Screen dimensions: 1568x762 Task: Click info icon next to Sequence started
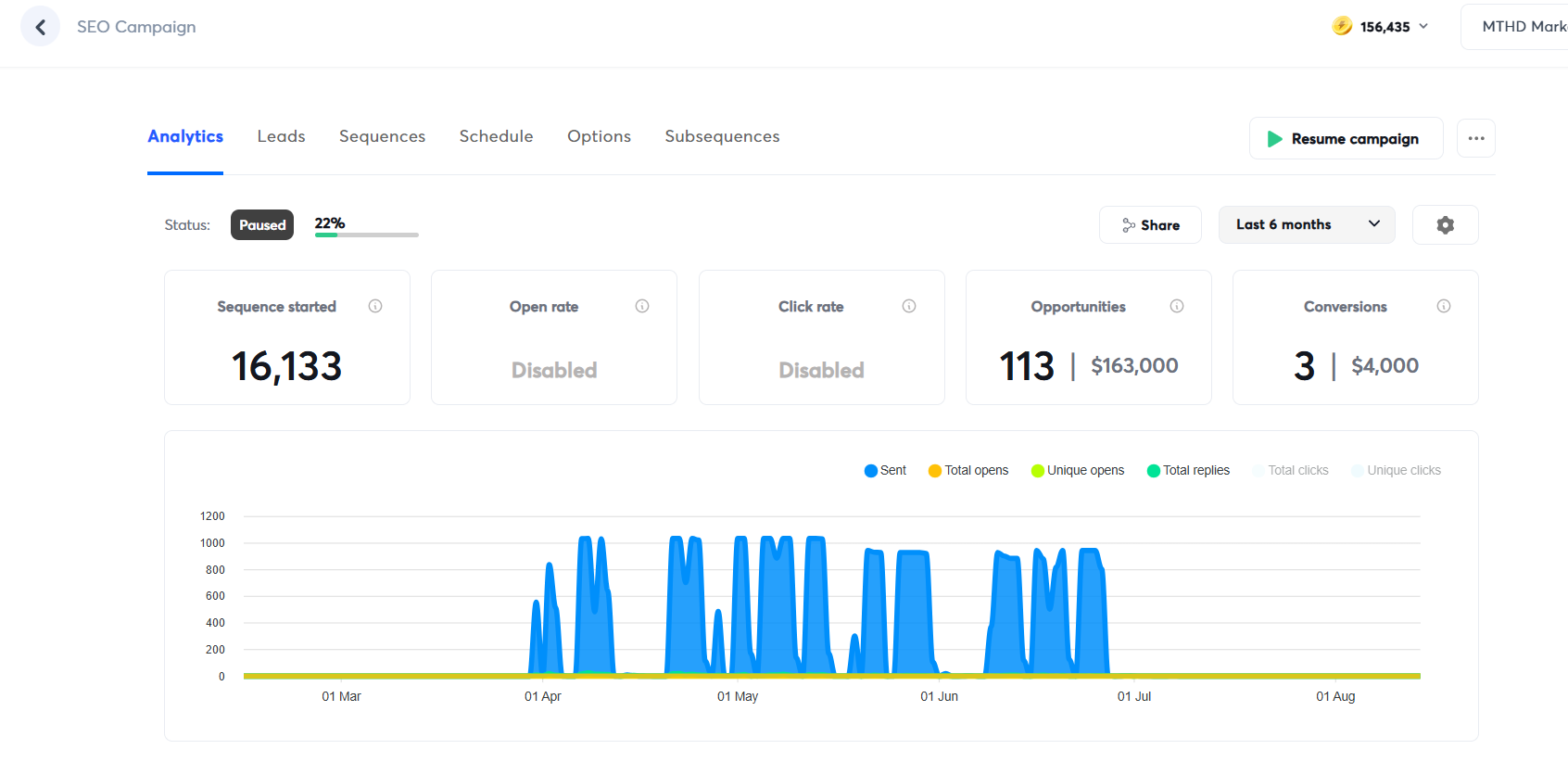(x=375, y=306)
